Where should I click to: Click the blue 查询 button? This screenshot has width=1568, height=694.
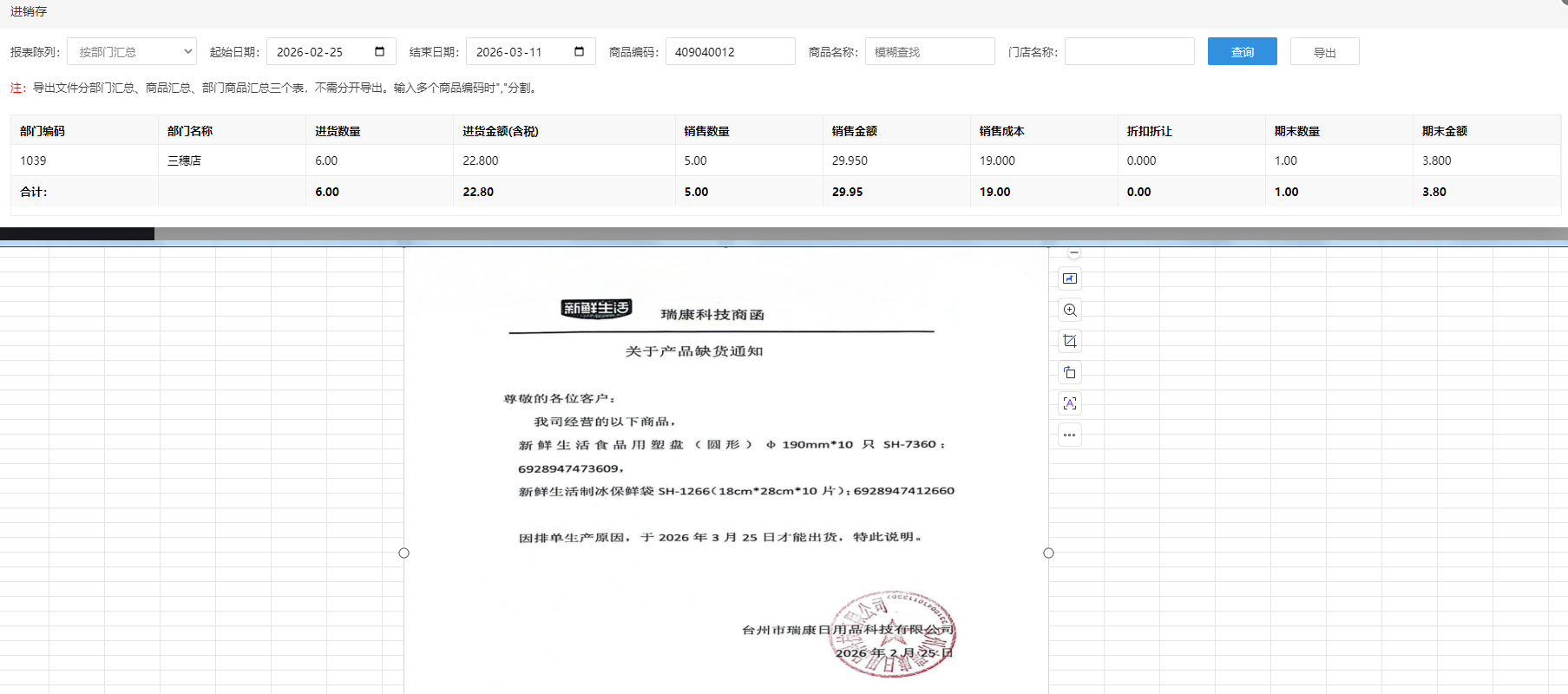point(1242,52)
